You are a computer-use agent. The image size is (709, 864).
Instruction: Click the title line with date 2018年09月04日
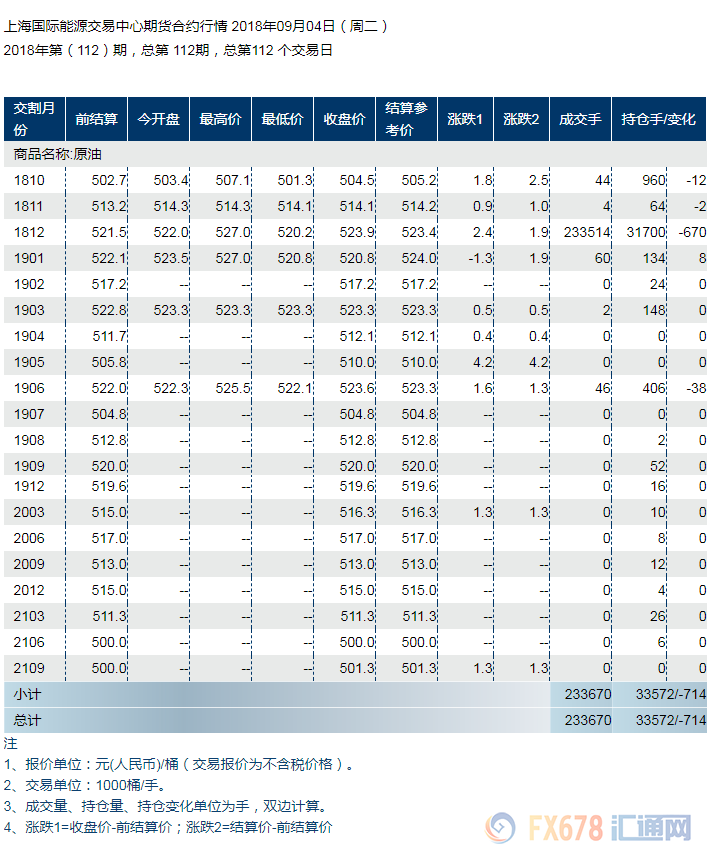[196, 26]
